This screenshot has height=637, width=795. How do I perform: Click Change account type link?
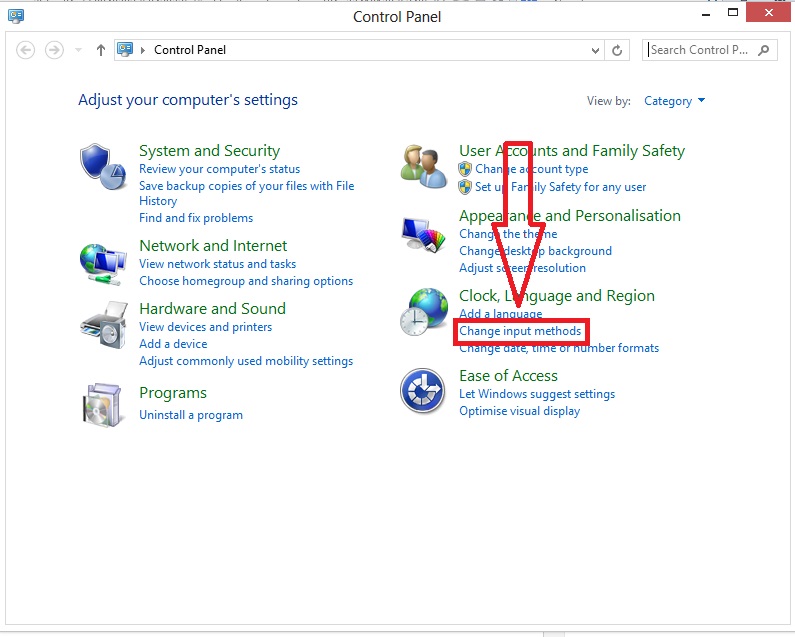[x=532, y=169]
